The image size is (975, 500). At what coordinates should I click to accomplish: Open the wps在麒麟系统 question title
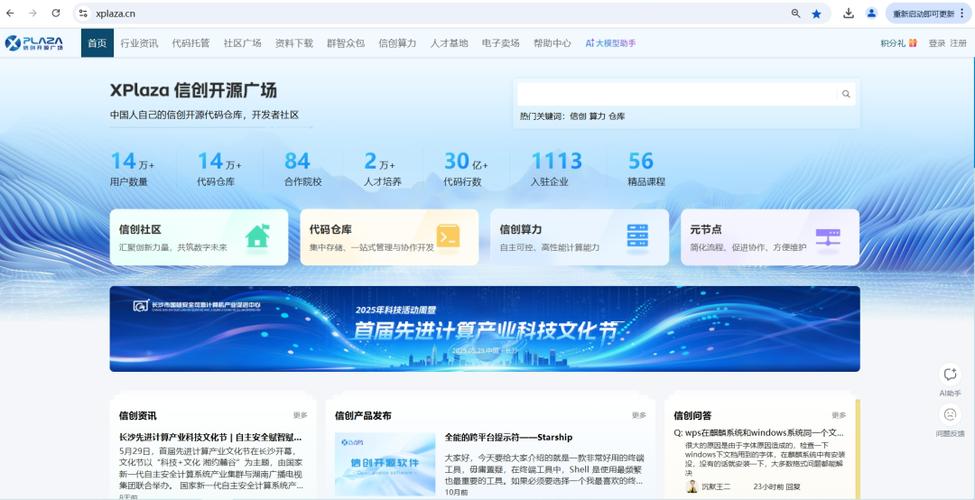(759, 433)
